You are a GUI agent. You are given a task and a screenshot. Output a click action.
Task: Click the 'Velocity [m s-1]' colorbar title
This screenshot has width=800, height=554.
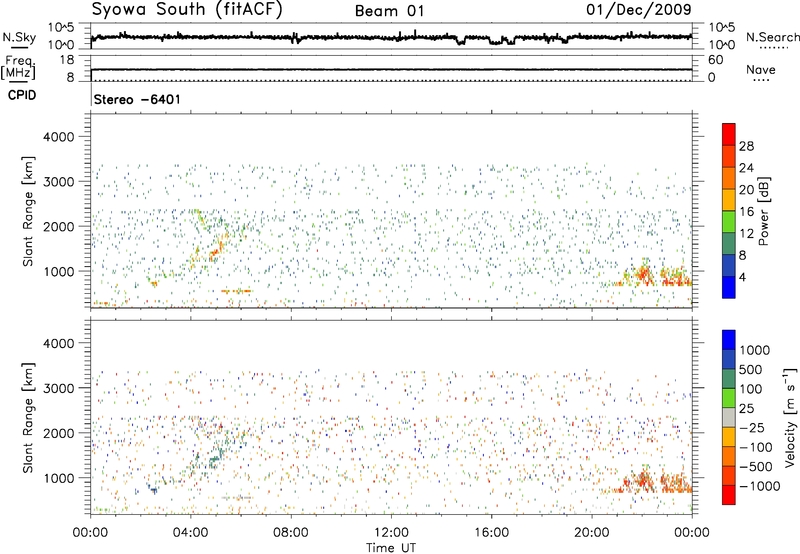click(x=790, y=417)
